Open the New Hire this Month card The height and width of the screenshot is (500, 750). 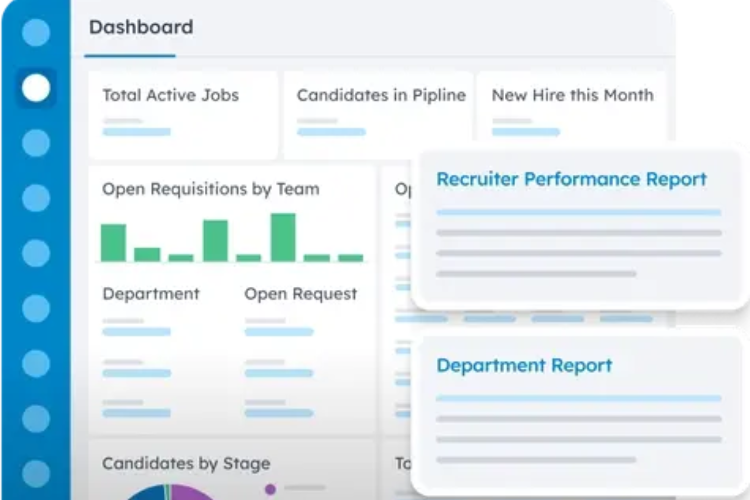572,107
